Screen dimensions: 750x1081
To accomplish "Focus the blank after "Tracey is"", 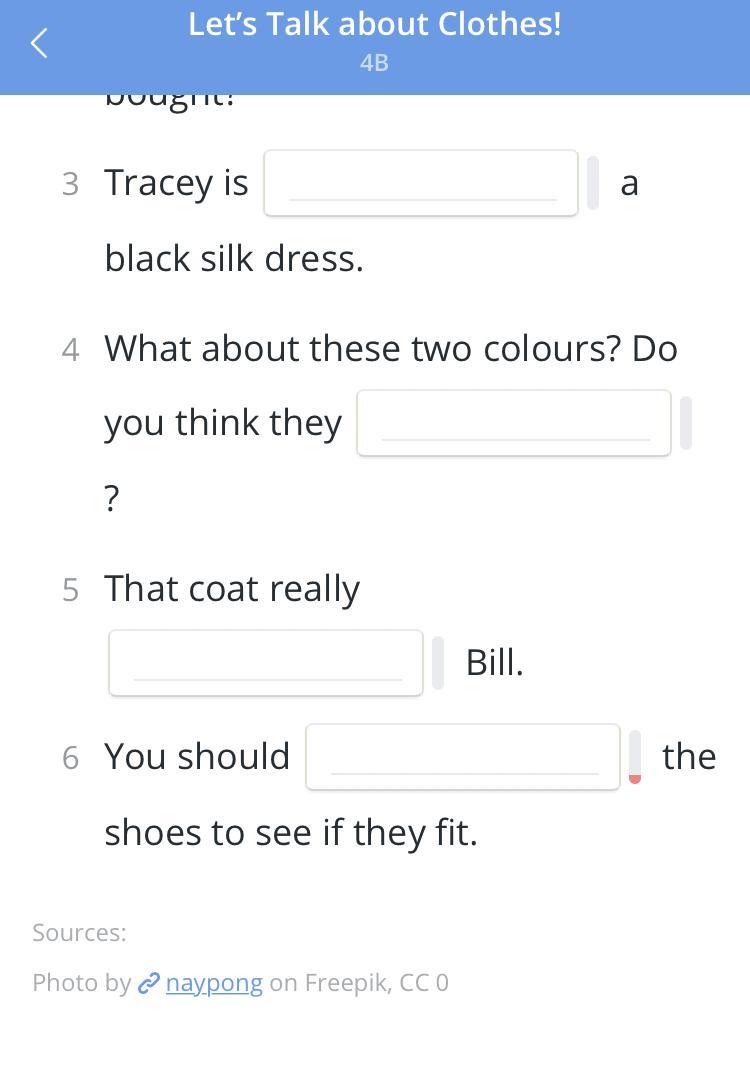I will pos(421,183).
